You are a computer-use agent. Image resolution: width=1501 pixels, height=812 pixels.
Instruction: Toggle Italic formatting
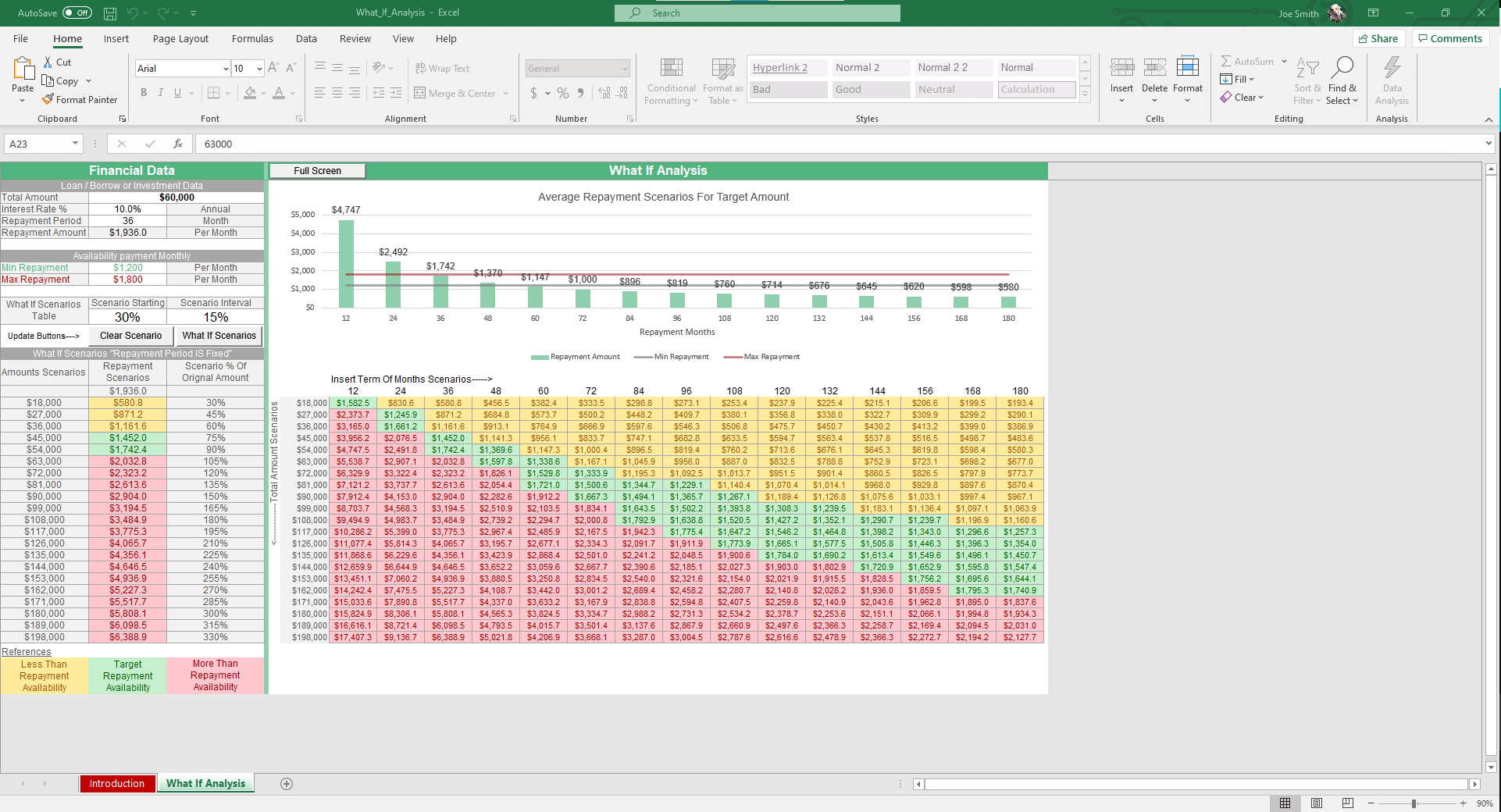(x=161, y=93)
